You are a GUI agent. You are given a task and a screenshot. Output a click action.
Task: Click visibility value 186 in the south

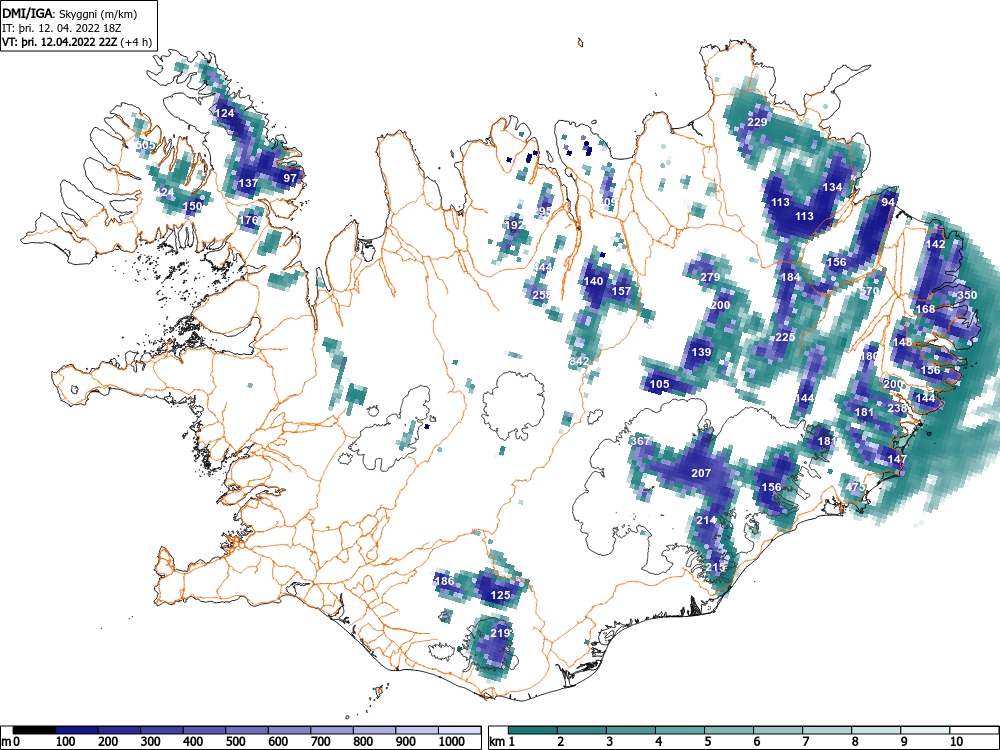coord(444,580)
